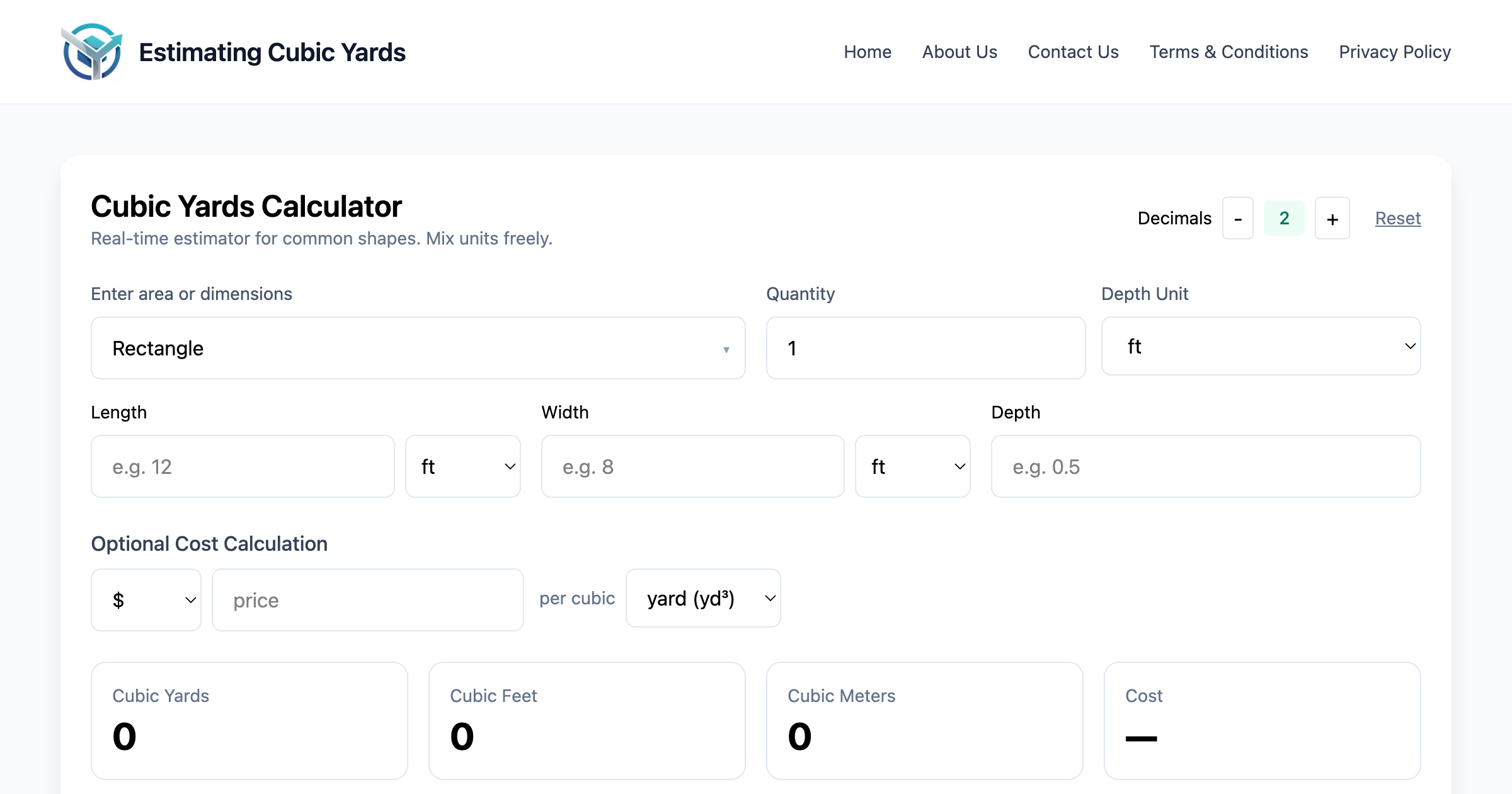The height and width of the screenshot is (794, 1512).
Task: Focus the Length input field
Action: click(243, 466)
